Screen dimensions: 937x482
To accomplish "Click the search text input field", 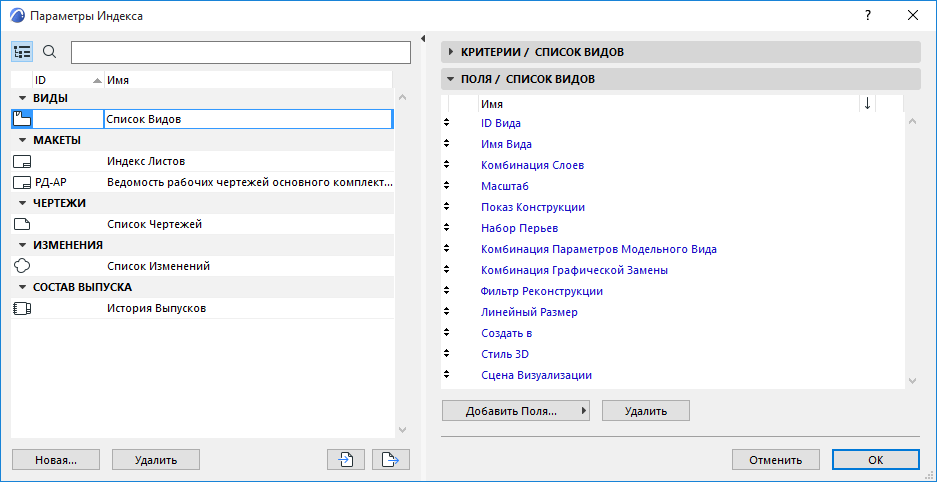I will 241,52.
